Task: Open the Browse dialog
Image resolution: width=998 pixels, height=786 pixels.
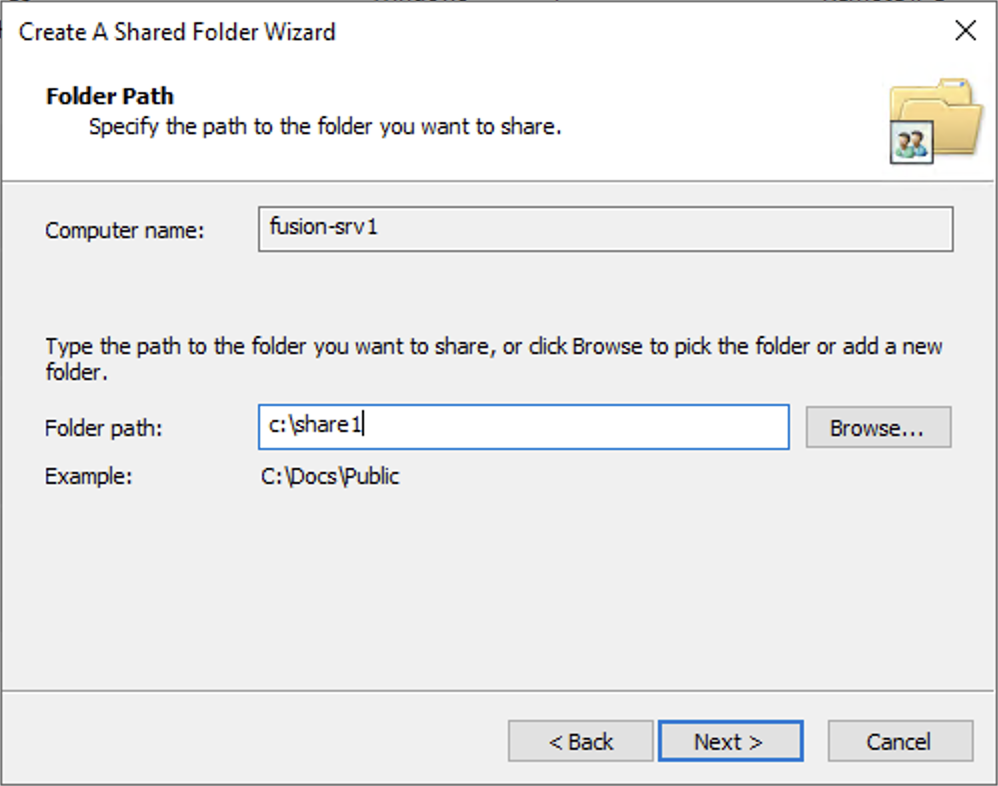Action: click(878, 427)
